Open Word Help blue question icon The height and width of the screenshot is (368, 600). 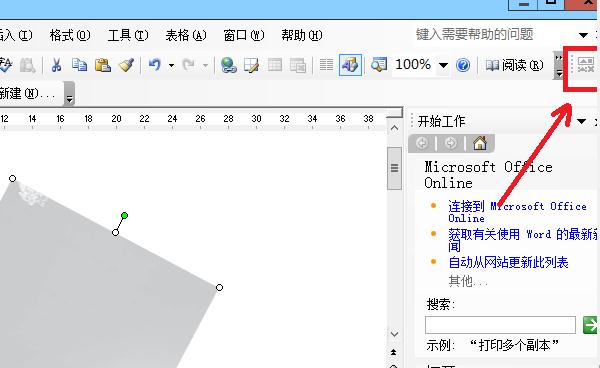[x=463, y=65]
